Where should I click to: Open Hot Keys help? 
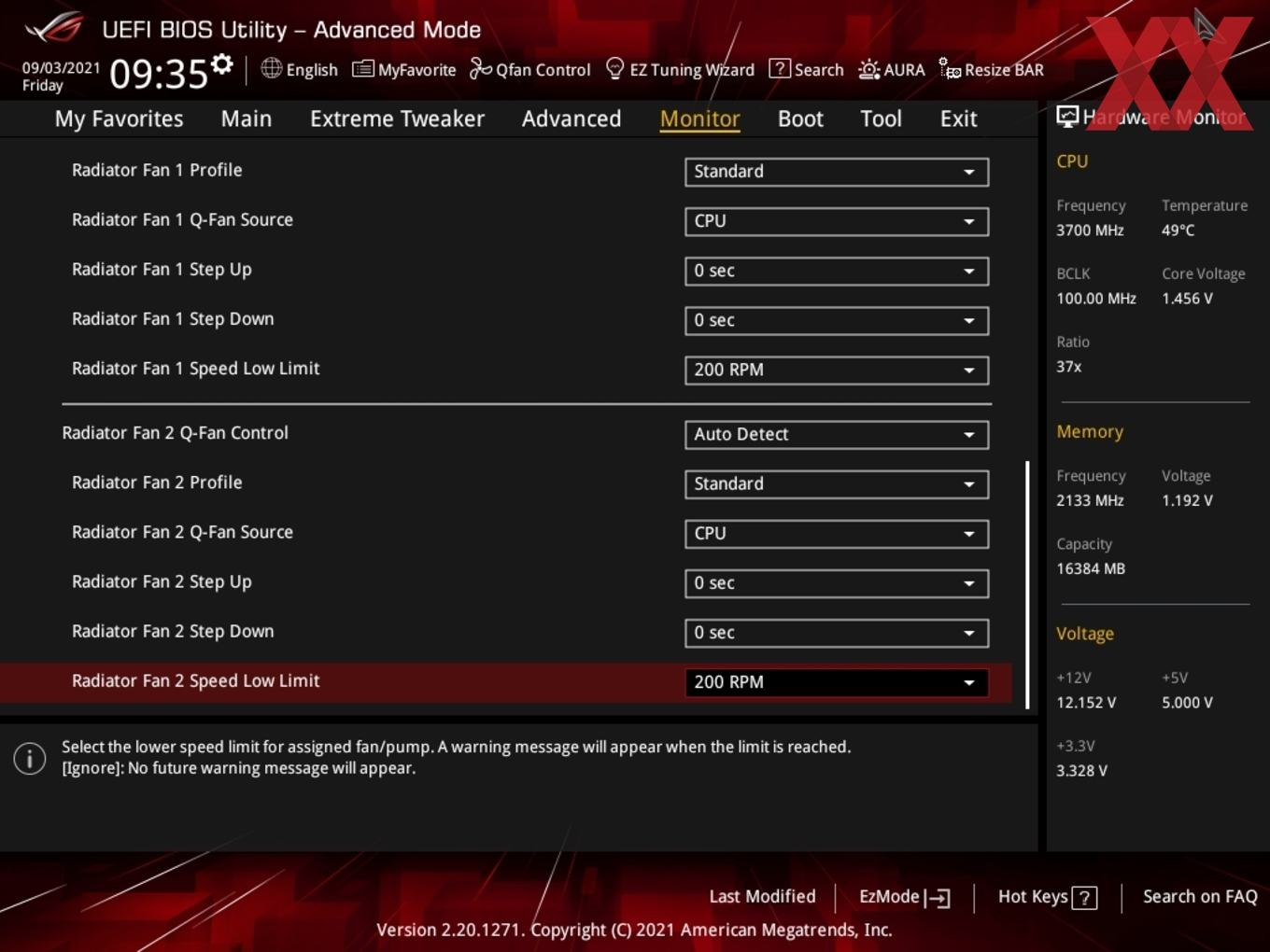(x=1047, y=897)
